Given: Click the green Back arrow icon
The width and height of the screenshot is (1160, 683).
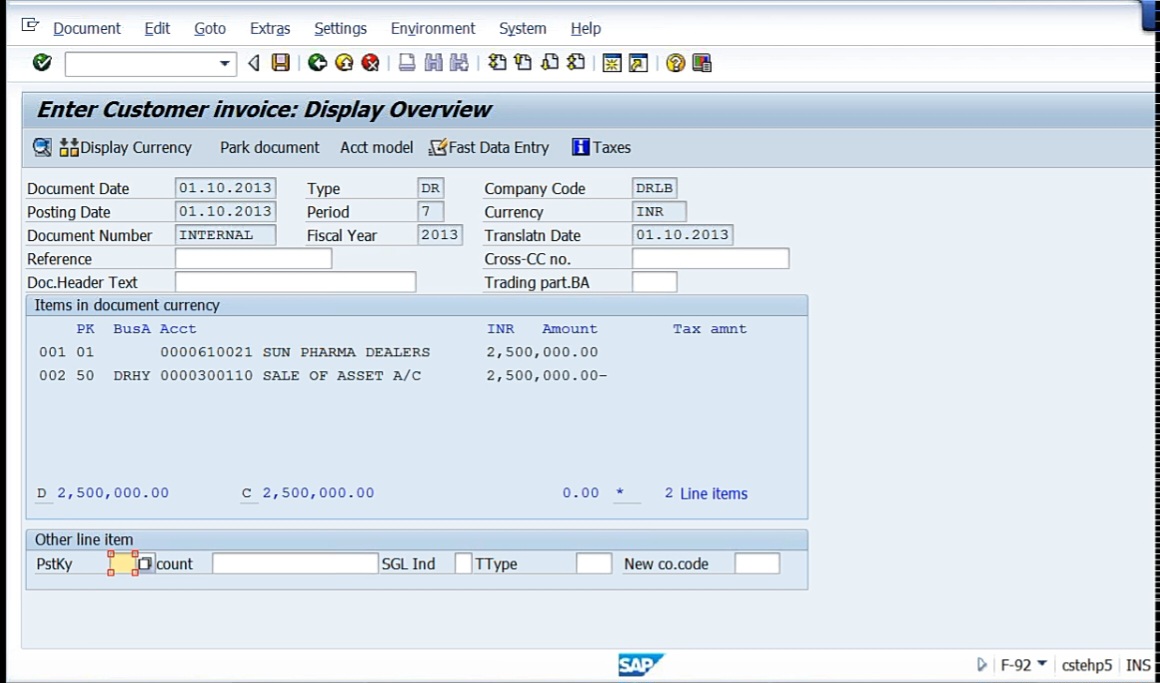Looking at the screenshot, I should (317, 63).
